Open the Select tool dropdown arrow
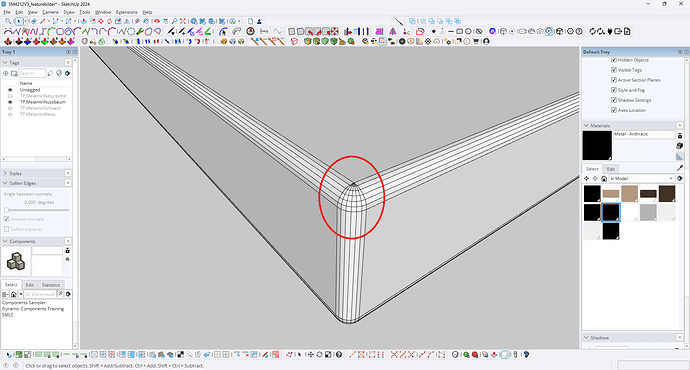The height and width of the screenshot is (370, 690). (x=26, y=21)
